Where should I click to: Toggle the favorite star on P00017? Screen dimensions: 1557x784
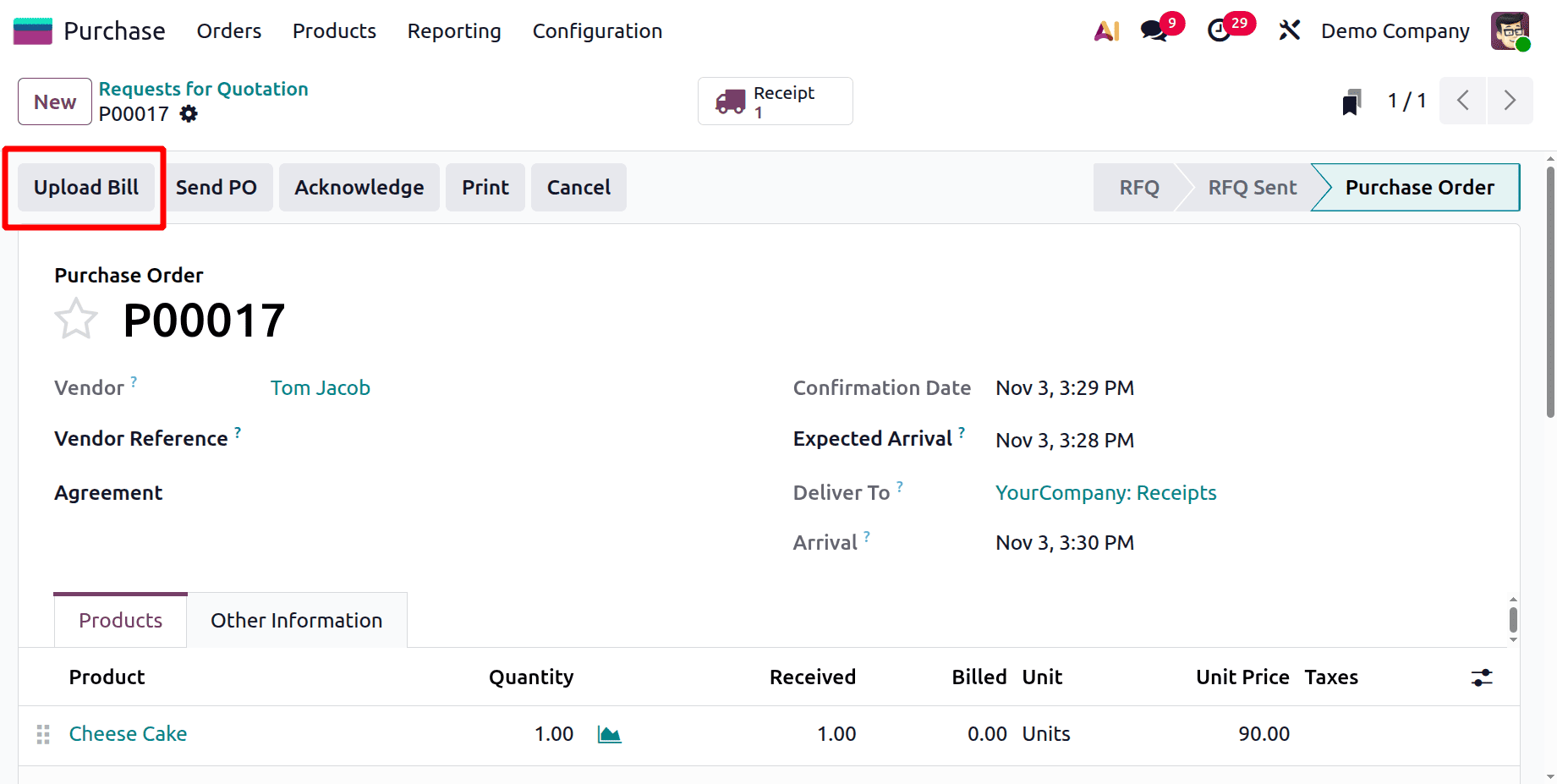(75, 319)
